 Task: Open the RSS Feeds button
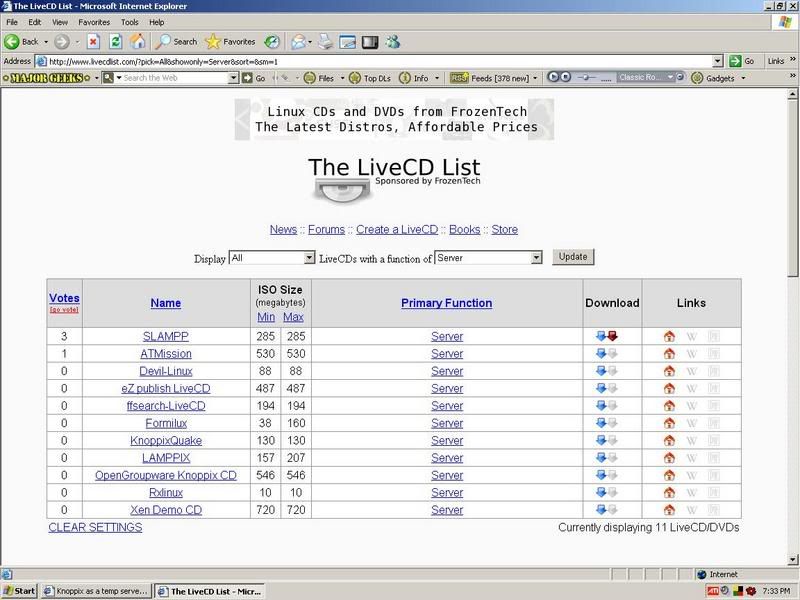coord(490,78)
